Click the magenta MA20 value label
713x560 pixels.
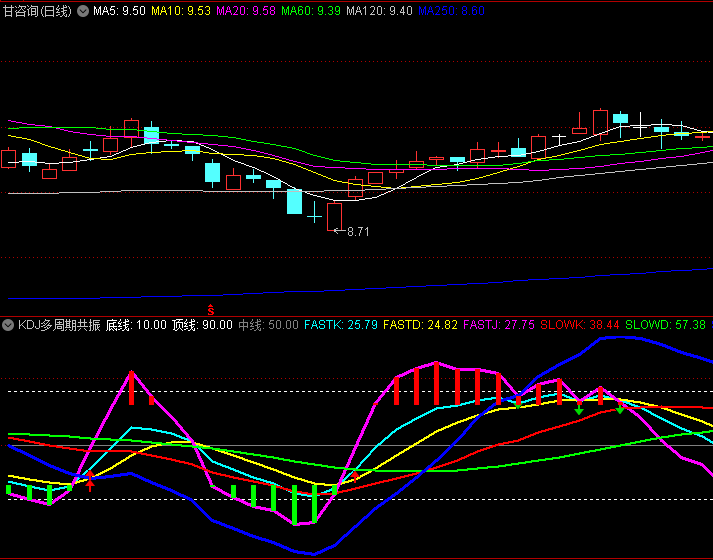246,10
